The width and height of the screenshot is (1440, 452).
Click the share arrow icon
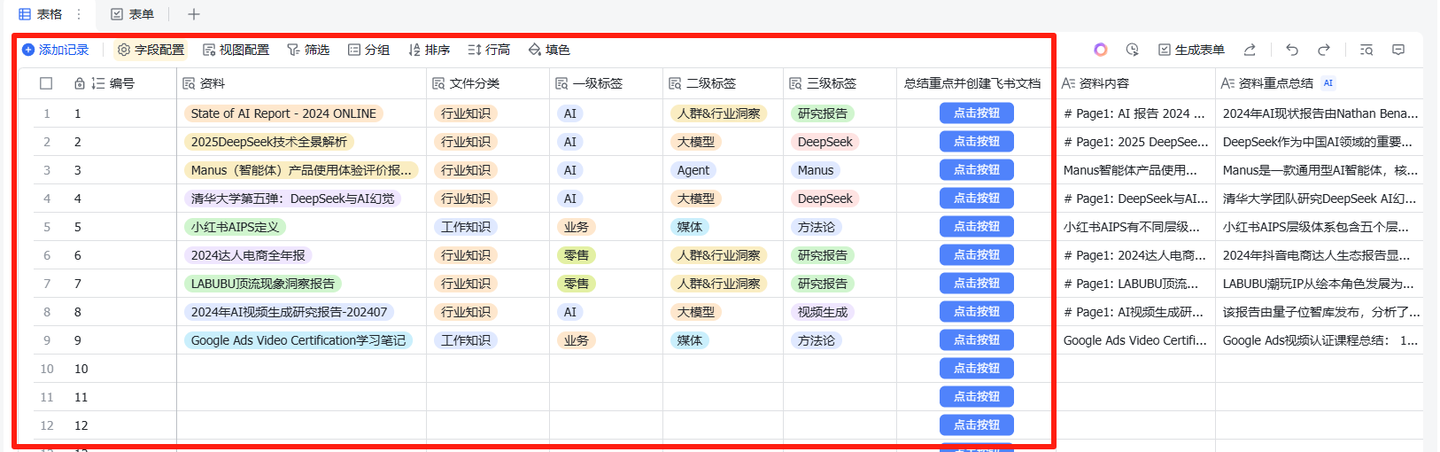tap(1250, 50)
